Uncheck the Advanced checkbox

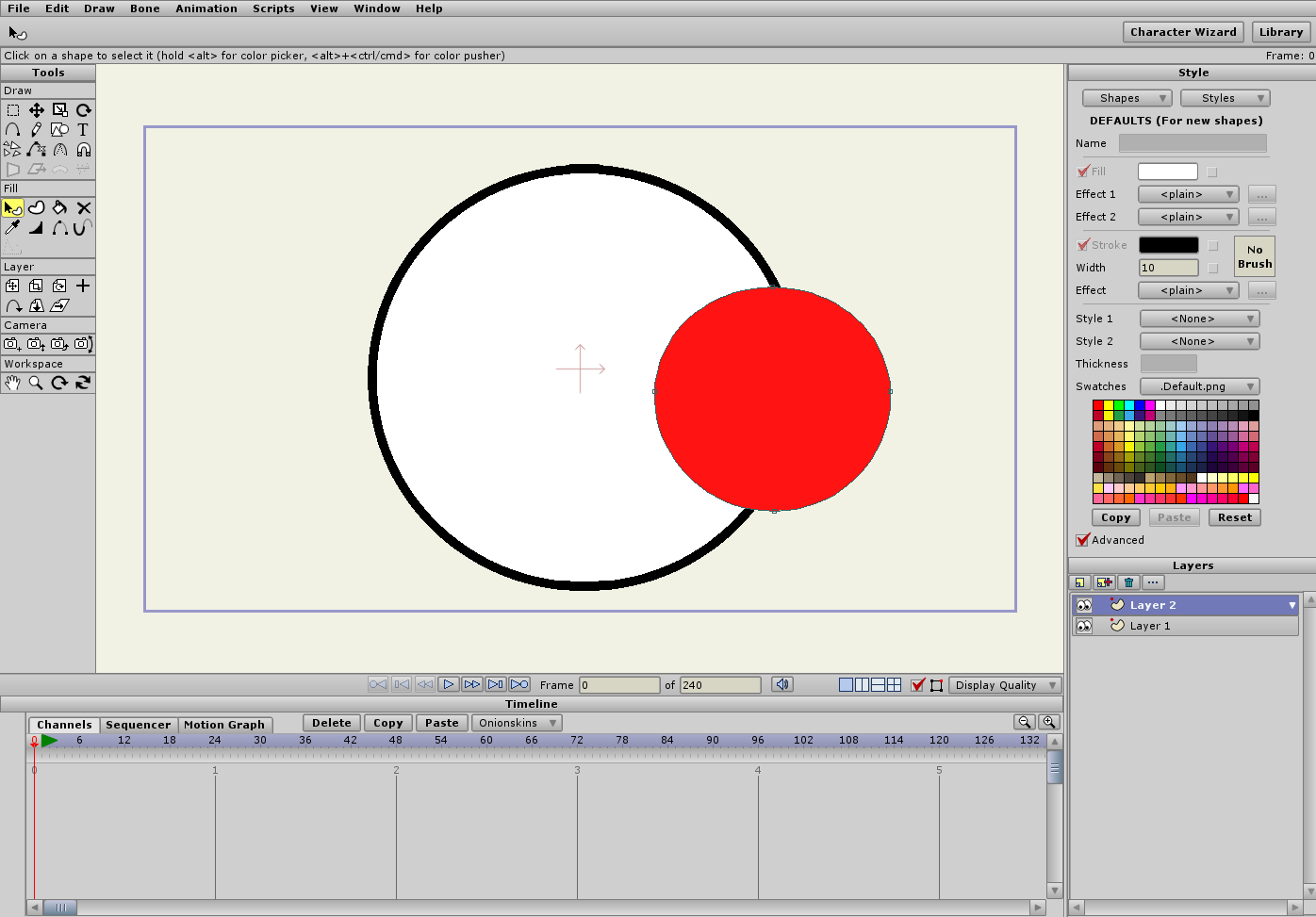1083,540
